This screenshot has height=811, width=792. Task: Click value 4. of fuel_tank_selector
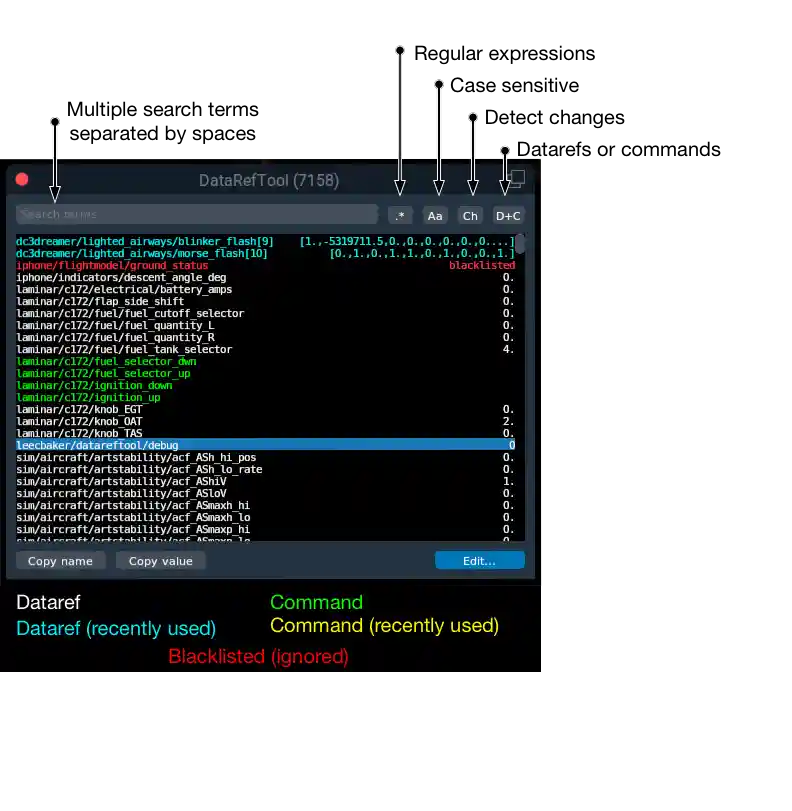coord(509,349)
